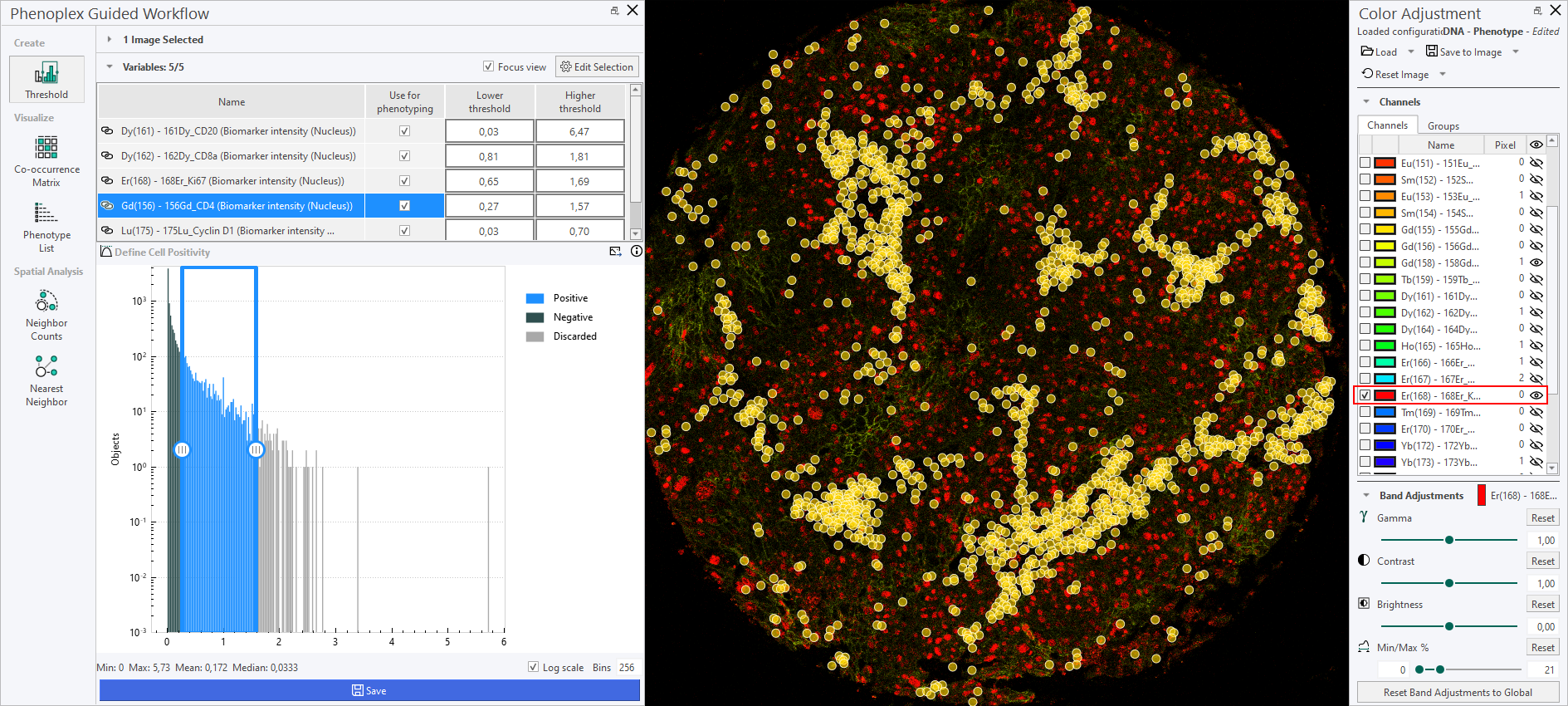The height and width of the screenshot is (706, 1568).
Task: Uncheck the Er(168) channel checkbox
Action: coord(1365,395)
